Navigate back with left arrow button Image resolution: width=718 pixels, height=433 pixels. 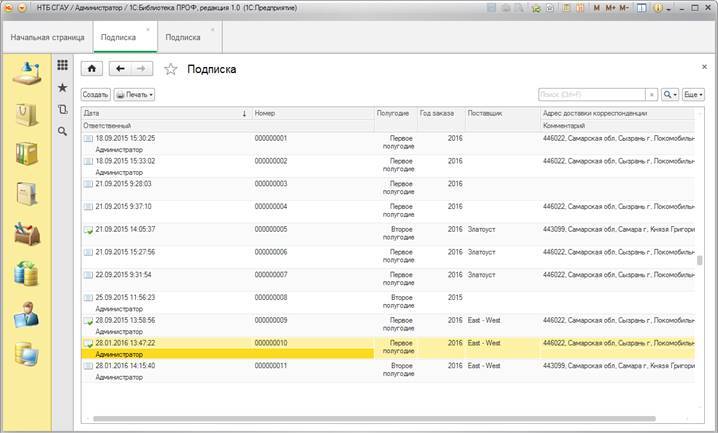pos(121,69)
